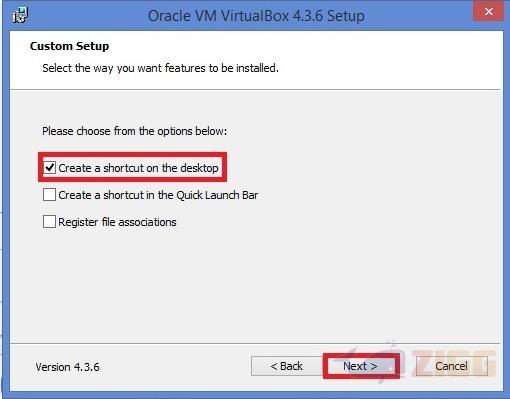510x399 pixels.
Task: Enable the Quick Launch Bar shortcut checkbox
Action: [x=49, y=194]
